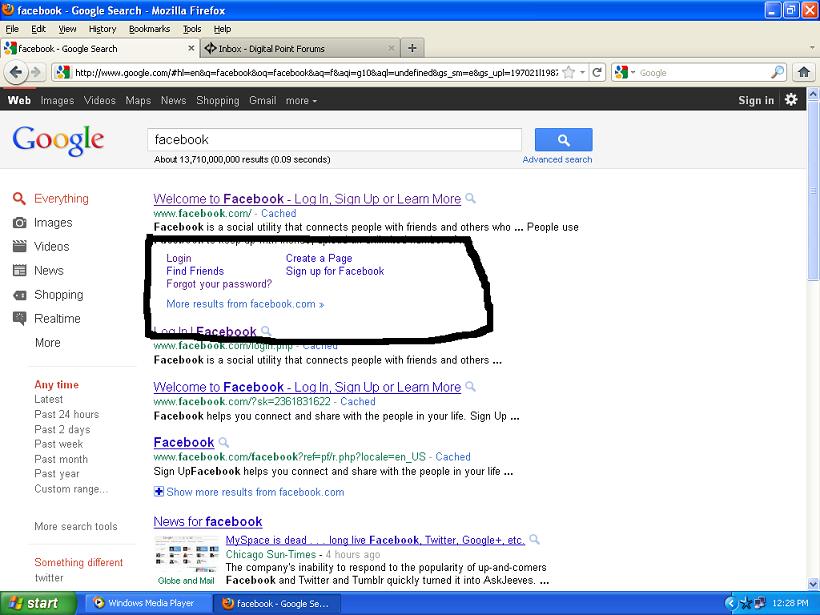The width and height of the screenshot is (820, 615).
Task: Click the plus icon for Show more results
Action: [x=158, y=492]
